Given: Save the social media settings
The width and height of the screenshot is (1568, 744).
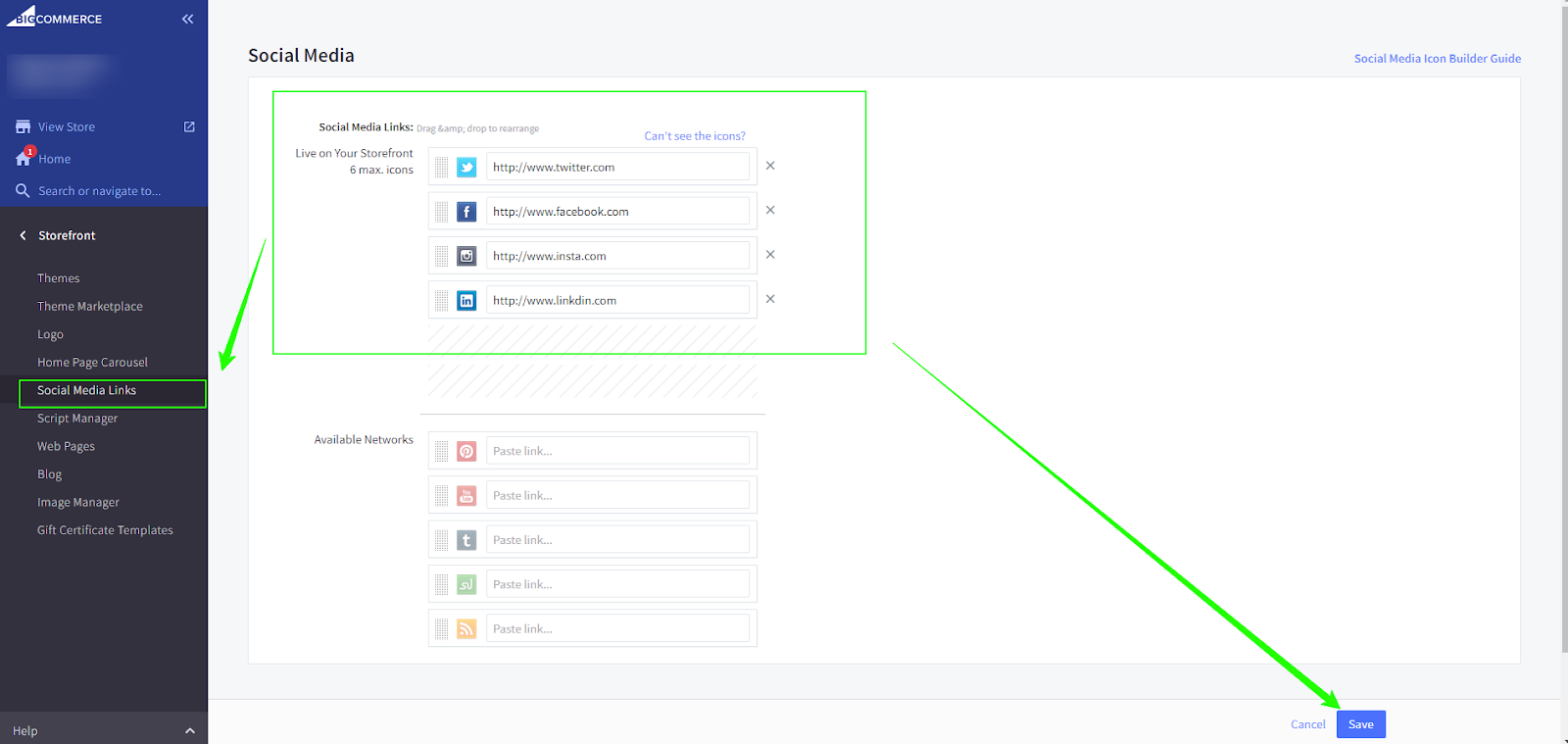Looking at the screenshot, I should click(x=1360, y=724).
